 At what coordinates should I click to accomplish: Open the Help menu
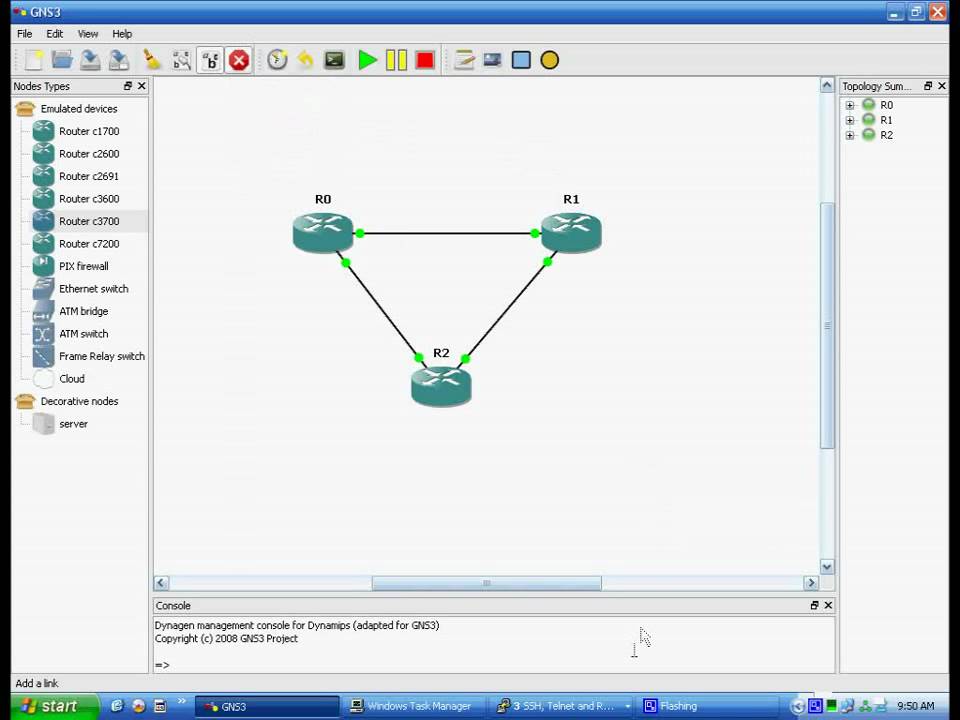122,34
